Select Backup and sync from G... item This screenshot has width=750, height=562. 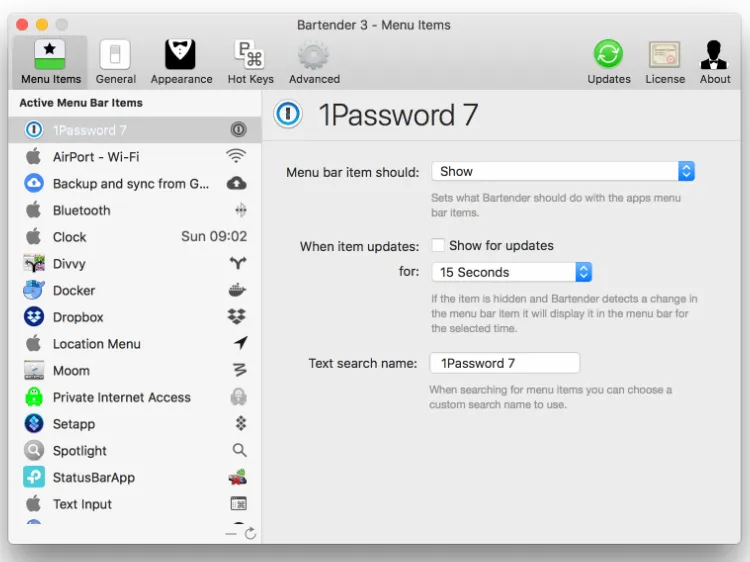point(135,183)
